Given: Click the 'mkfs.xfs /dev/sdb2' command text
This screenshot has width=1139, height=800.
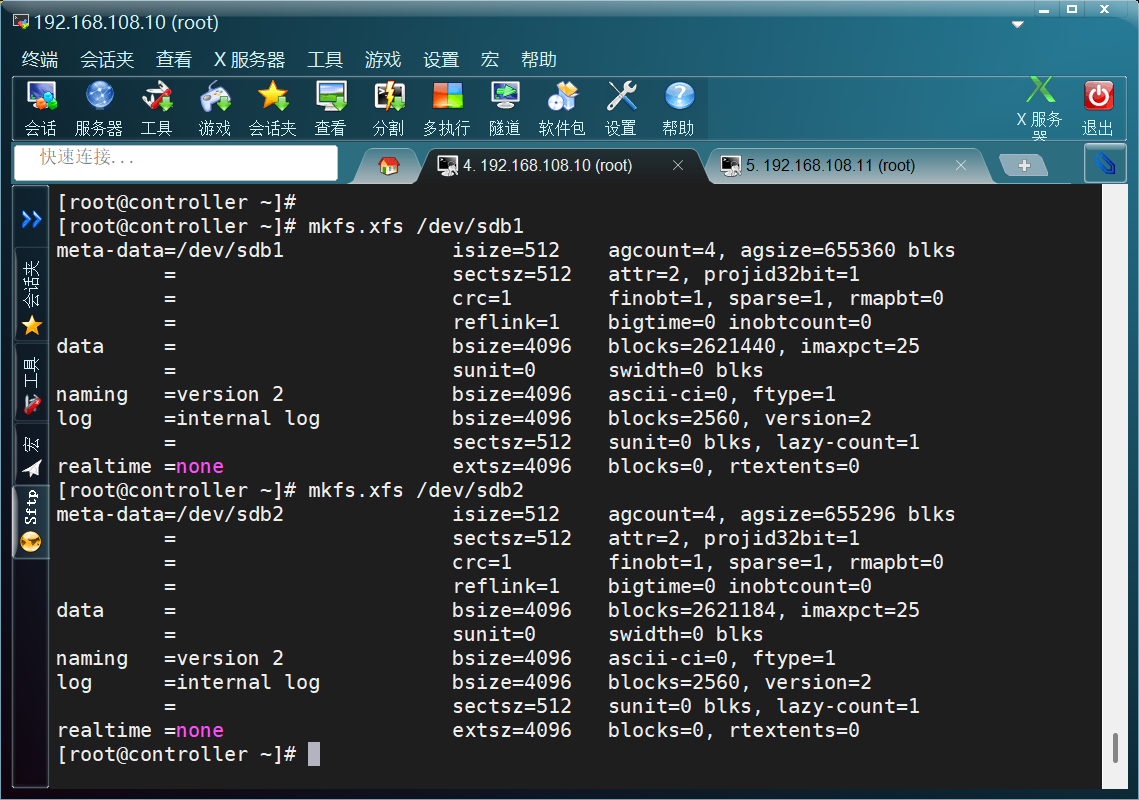Looking at the screenshot, I should [416, 490].
